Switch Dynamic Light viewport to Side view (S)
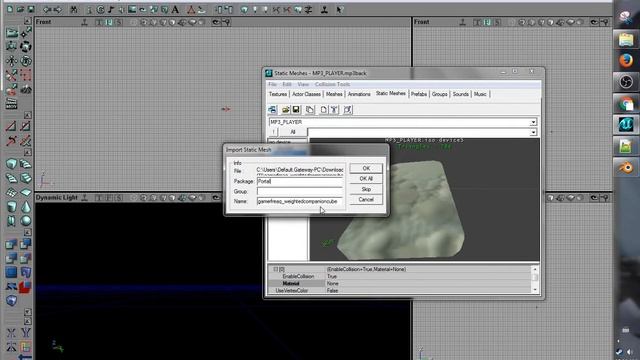This screenshot has height=360, width=640. (x=118, y=198)
